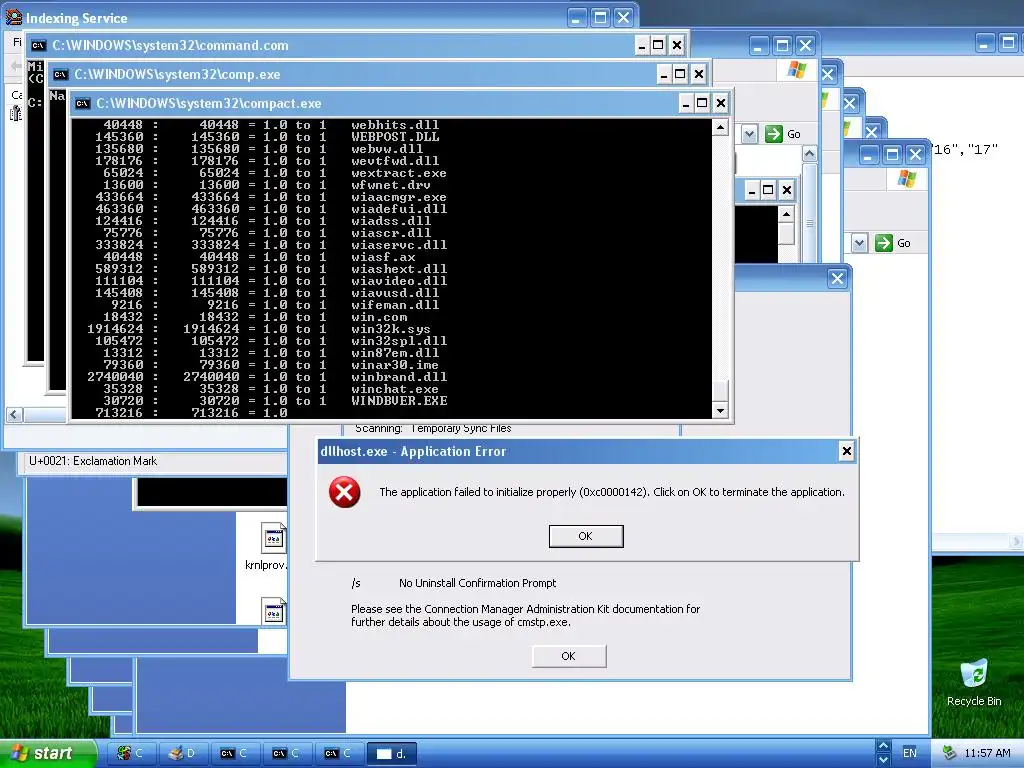Click the 'Scanning: Temporary Sync Files' text
Viewport: 1024px width, 768px height.
[x=433, y=428]
